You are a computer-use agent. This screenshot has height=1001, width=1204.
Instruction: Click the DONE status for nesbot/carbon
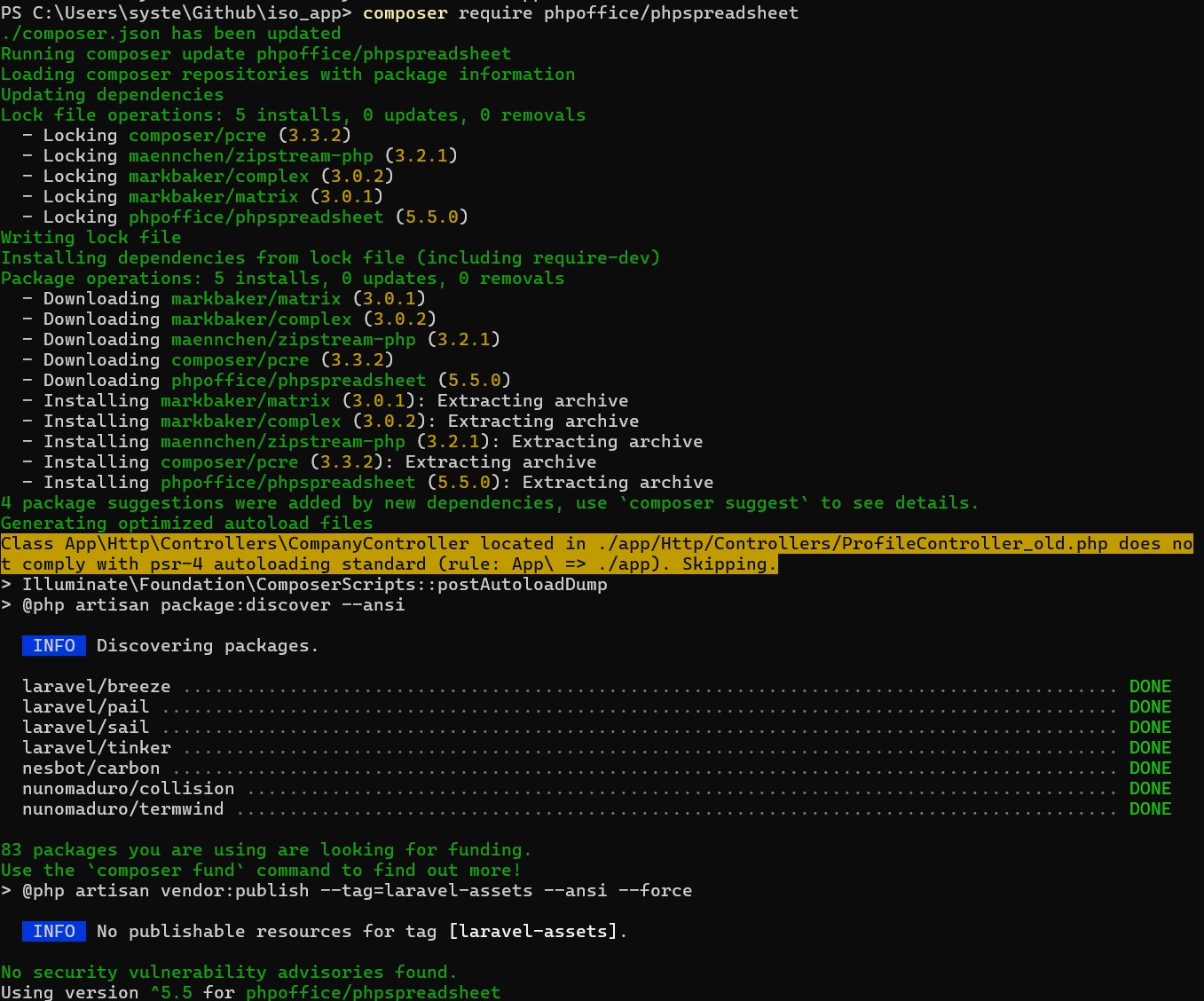click(x=1150, y=768)
